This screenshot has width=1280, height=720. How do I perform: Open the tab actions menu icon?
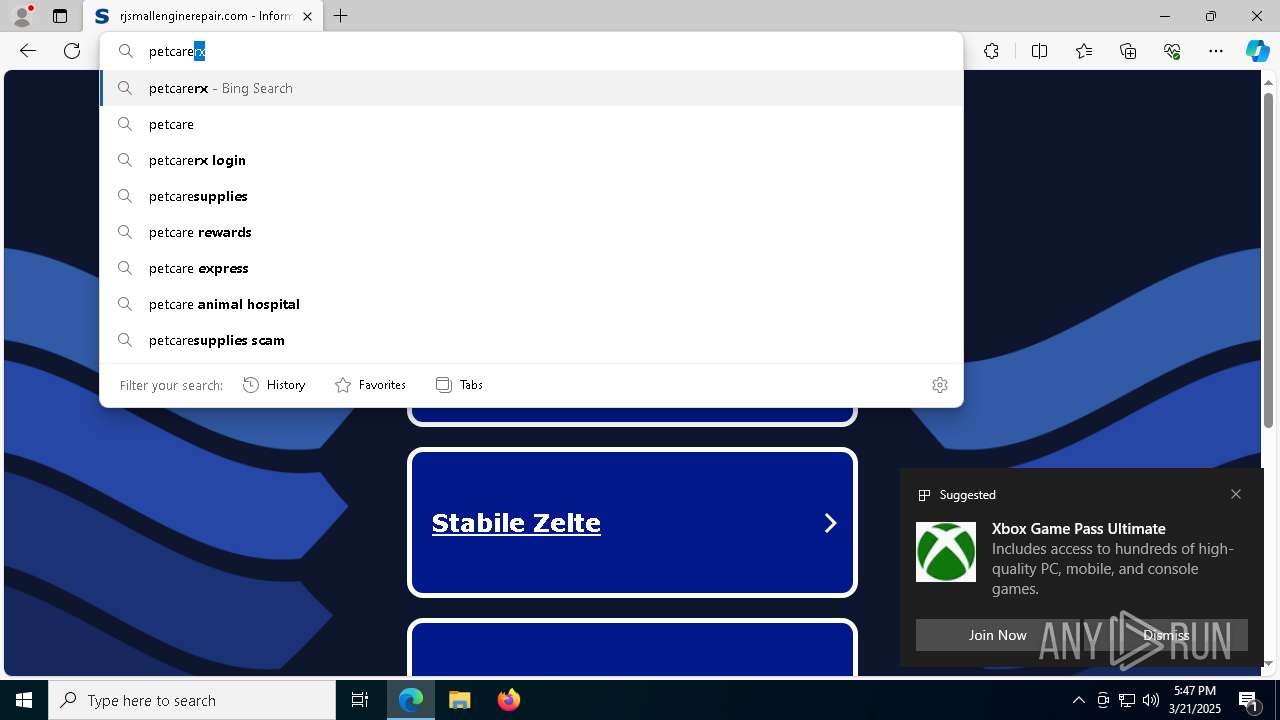[x=60, y=16]
